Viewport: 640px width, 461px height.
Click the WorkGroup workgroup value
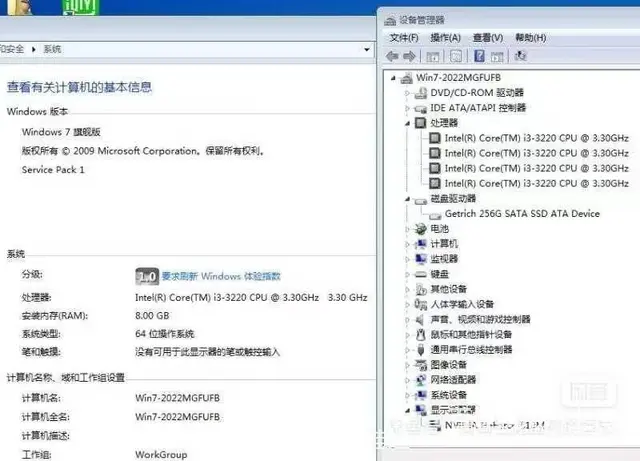[161, 454]
